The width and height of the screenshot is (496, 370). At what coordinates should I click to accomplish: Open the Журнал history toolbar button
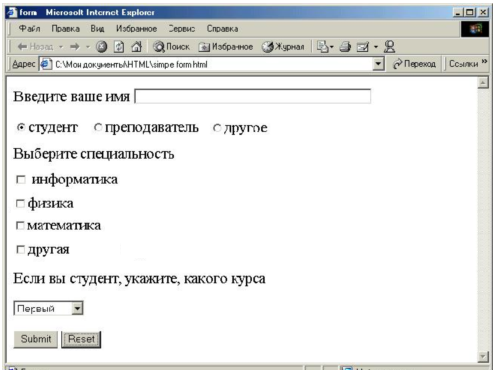point(283,47)
